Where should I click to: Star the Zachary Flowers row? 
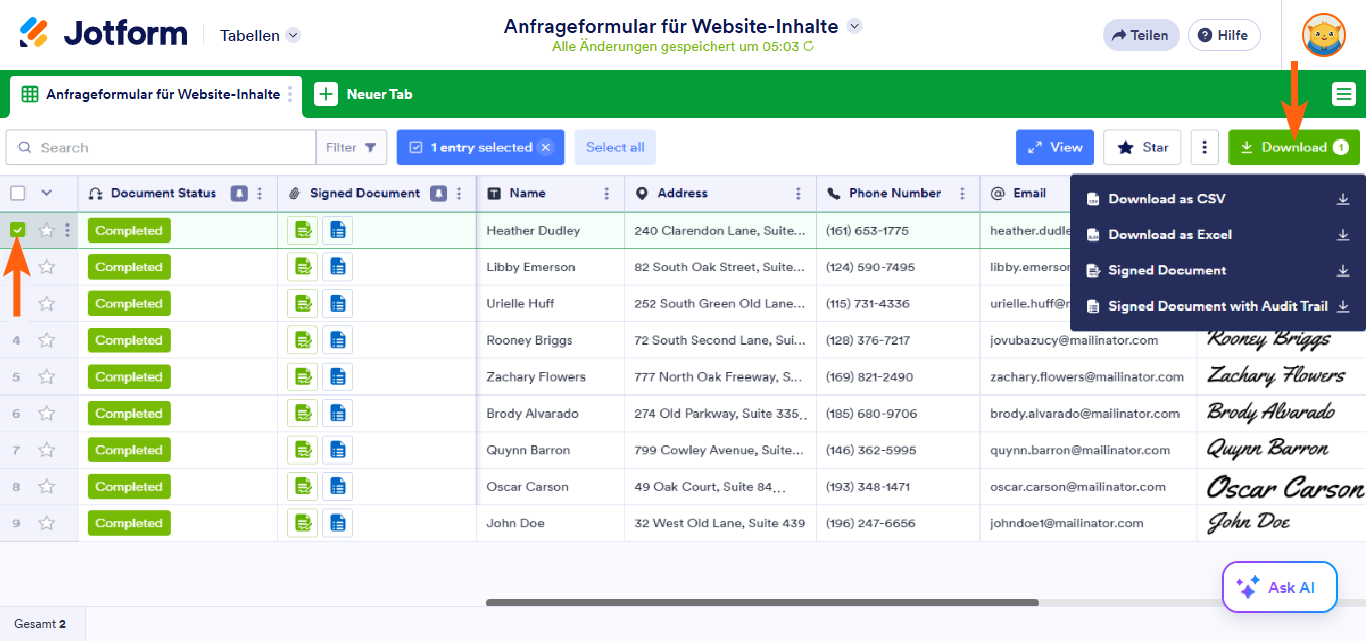[x=46, y=377]
